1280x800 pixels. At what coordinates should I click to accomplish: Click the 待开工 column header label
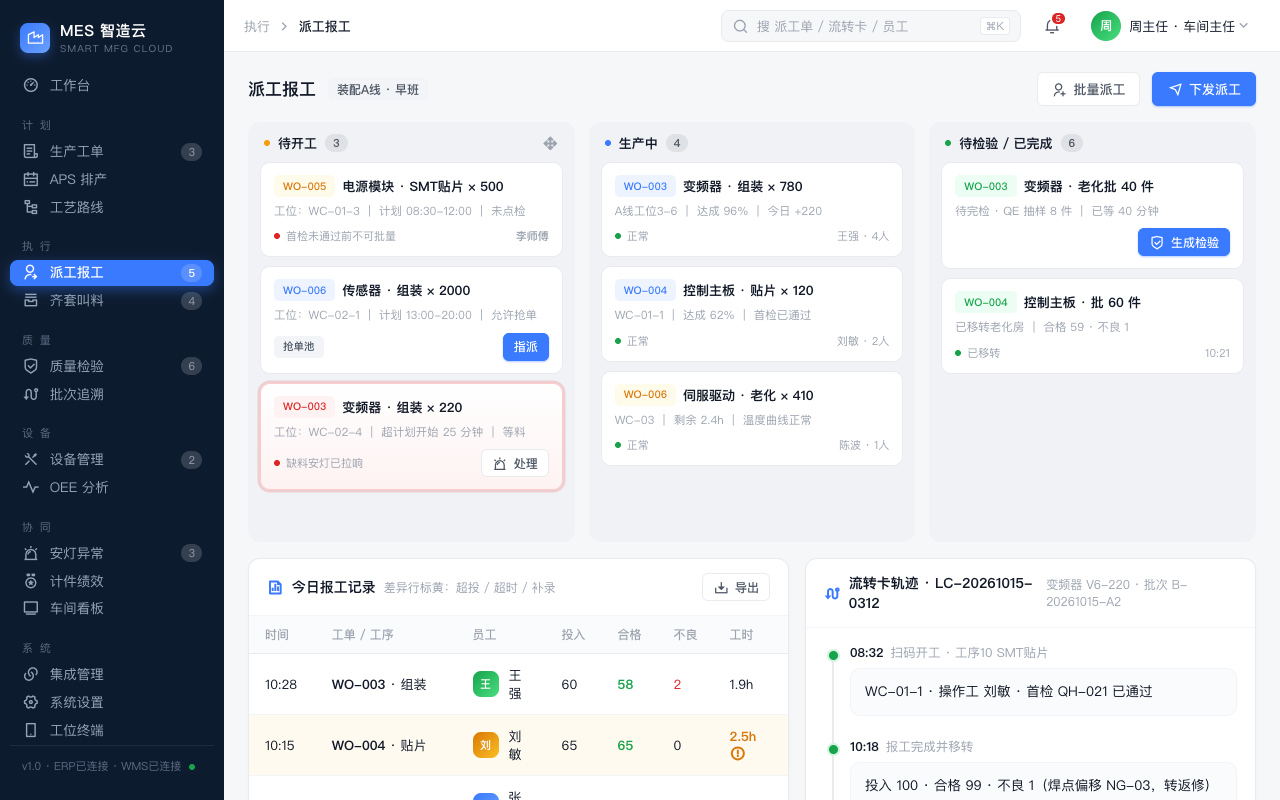[297, 143]
